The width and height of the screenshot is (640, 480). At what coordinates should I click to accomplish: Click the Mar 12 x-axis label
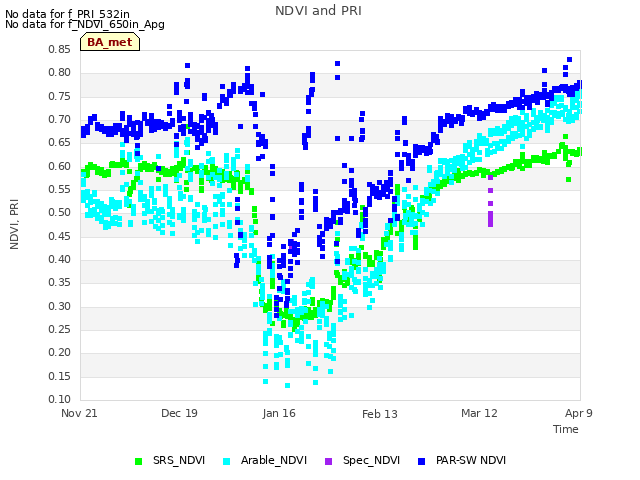(x=479, y=413)
